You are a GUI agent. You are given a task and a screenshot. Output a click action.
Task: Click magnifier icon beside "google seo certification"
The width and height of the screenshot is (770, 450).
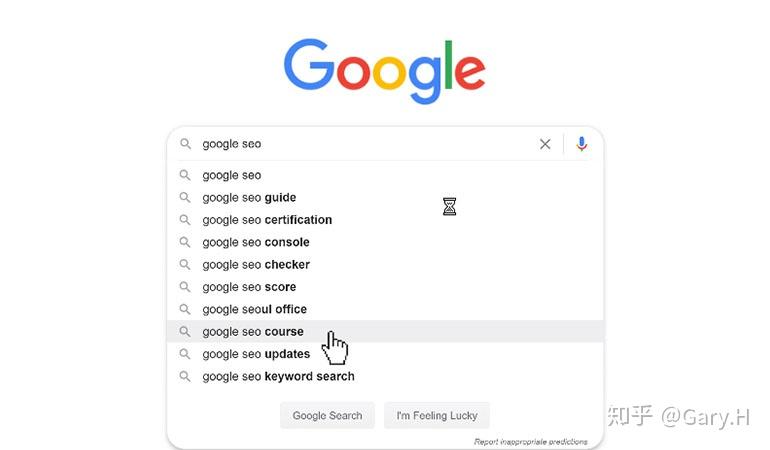(185, 220)
